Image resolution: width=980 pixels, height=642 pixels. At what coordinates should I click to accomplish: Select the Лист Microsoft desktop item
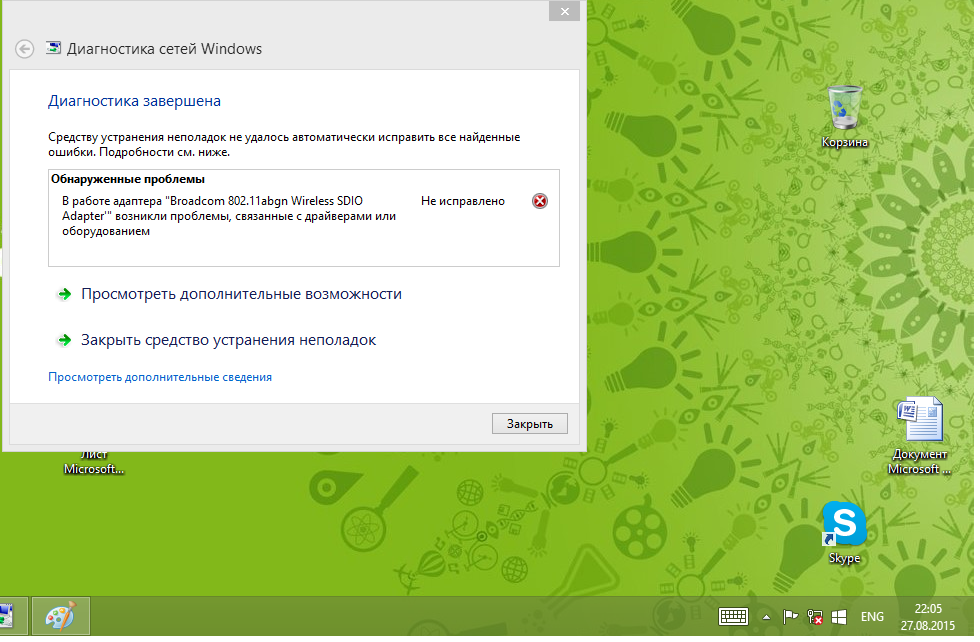pos(94,463)
